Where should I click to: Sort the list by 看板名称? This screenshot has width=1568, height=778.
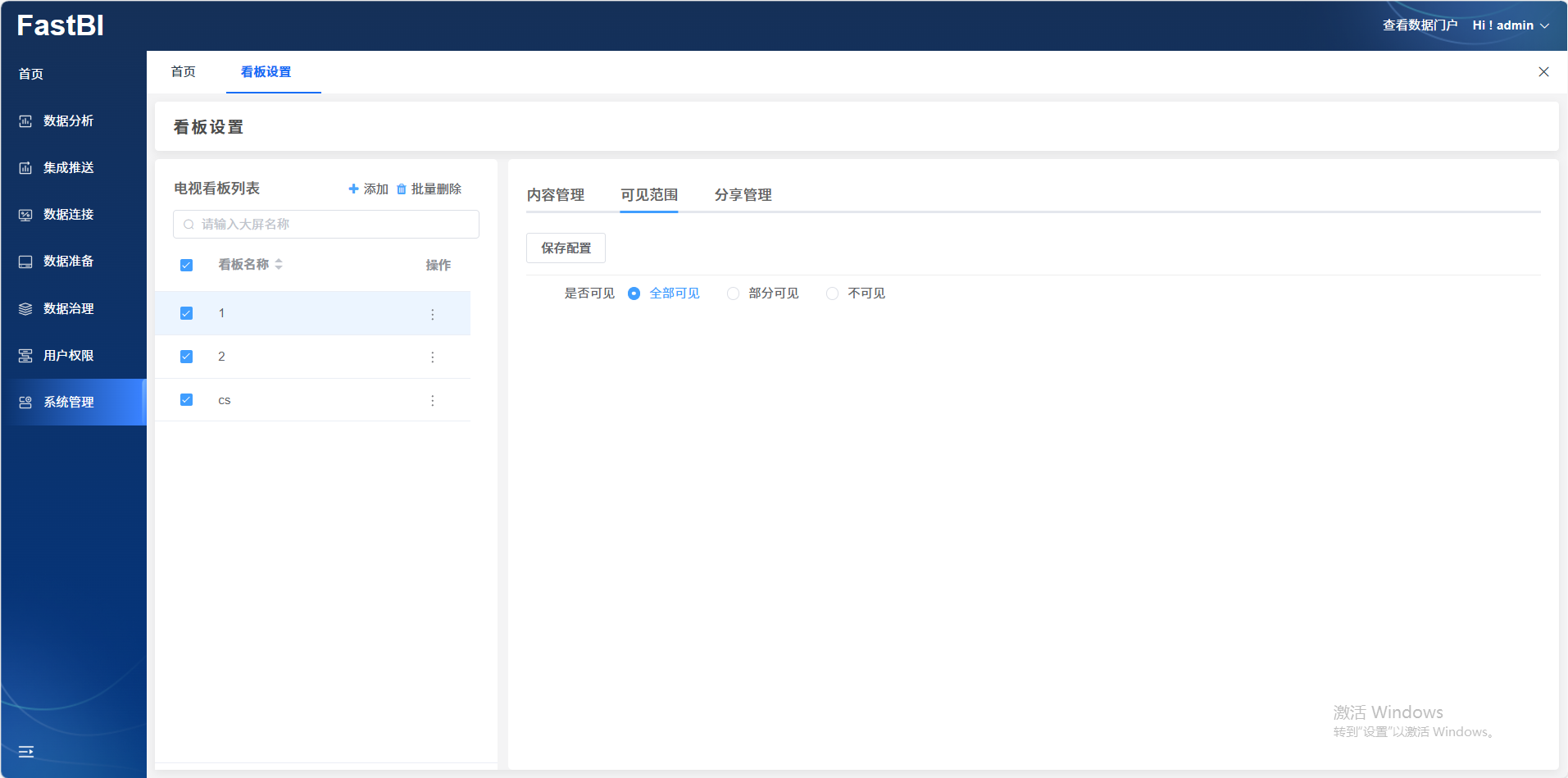click(x=279, y=264)
